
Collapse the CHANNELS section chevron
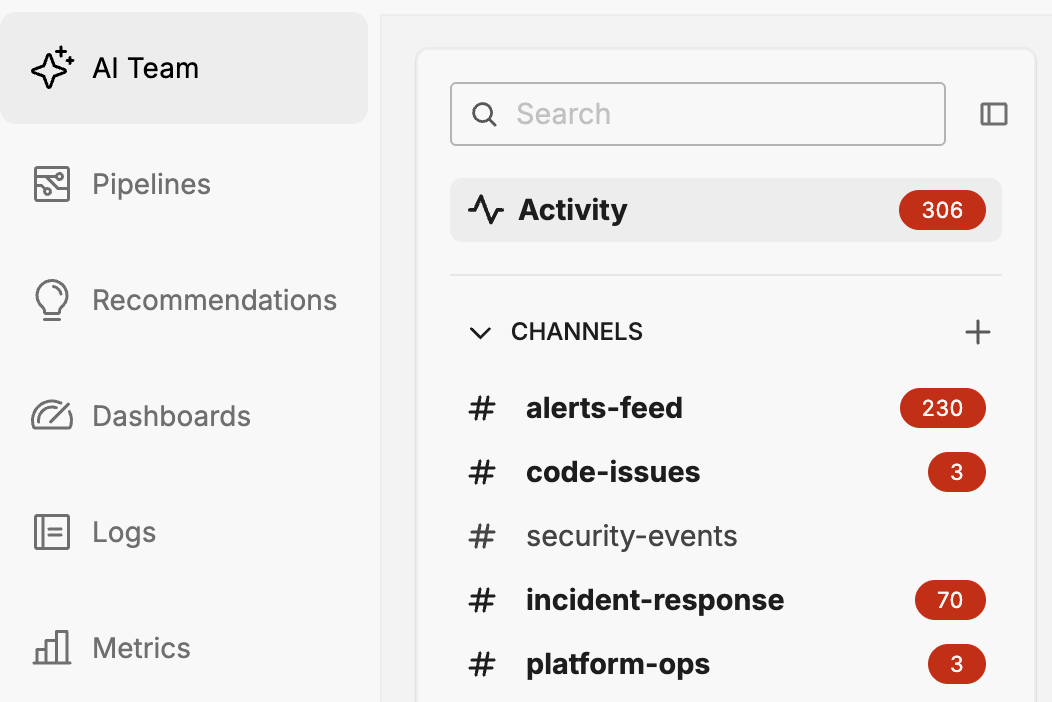tap(481, 332)
